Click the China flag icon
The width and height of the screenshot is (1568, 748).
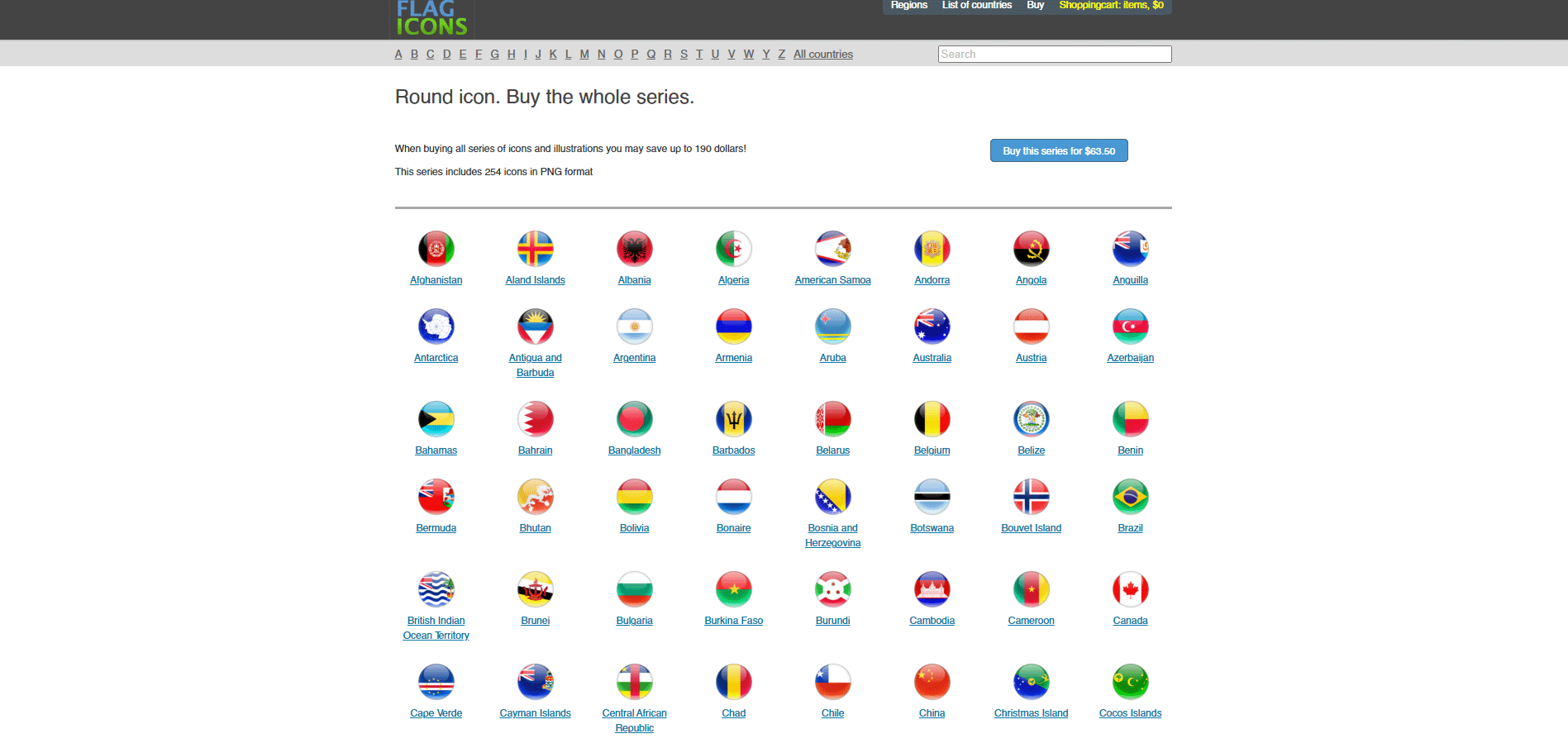click(932, 682)
